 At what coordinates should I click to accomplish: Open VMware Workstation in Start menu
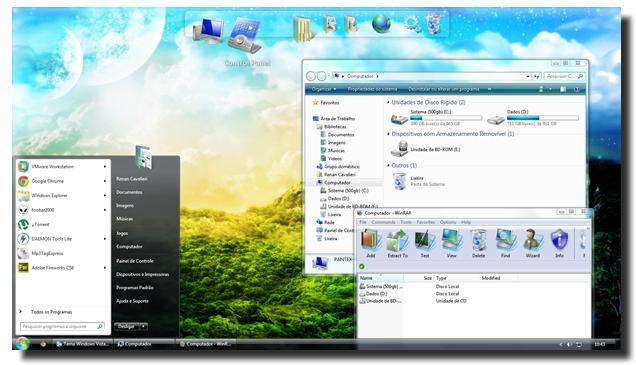coord(62,167)
